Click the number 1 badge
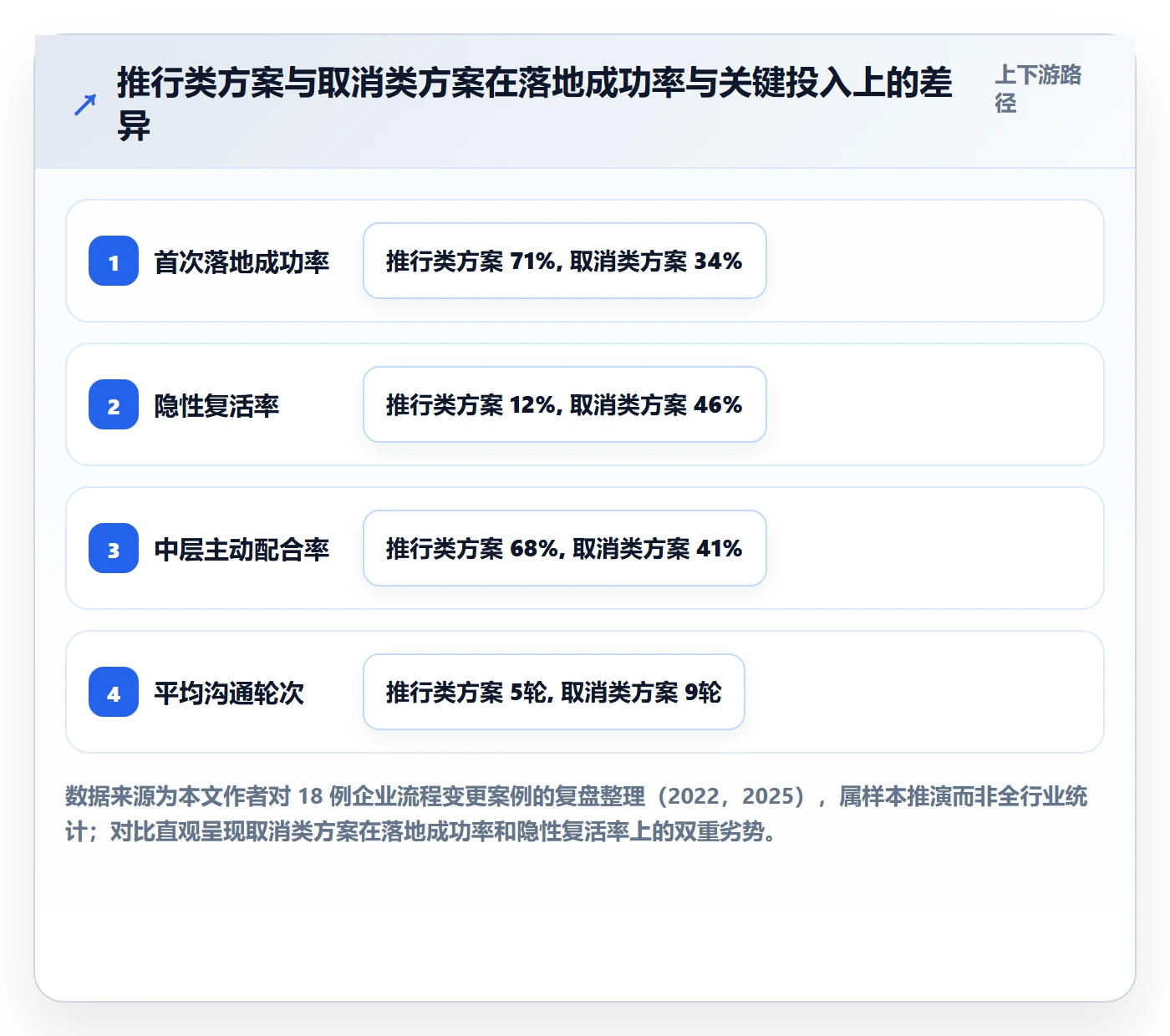Screen dimensions: 1170x1036 coord(114,261)
